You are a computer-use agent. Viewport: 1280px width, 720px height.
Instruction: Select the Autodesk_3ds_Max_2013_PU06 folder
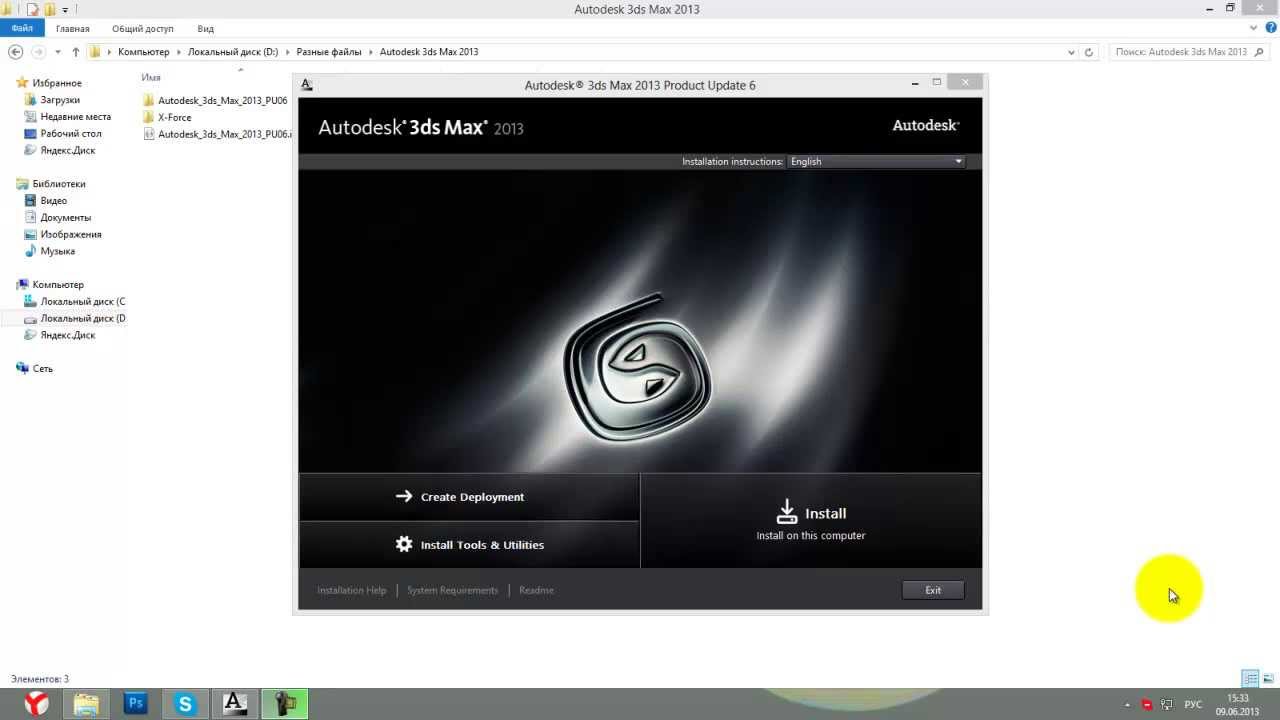(x=222, y=101)
